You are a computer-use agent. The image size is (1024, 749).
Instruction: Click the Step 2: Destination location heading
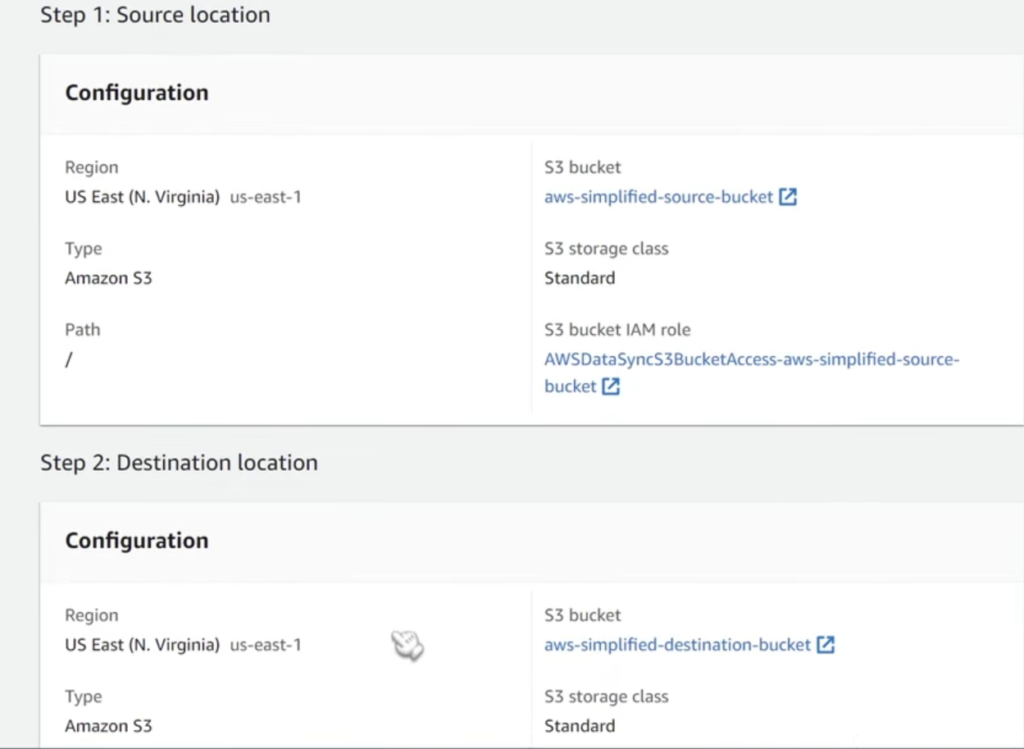[179, 463]
